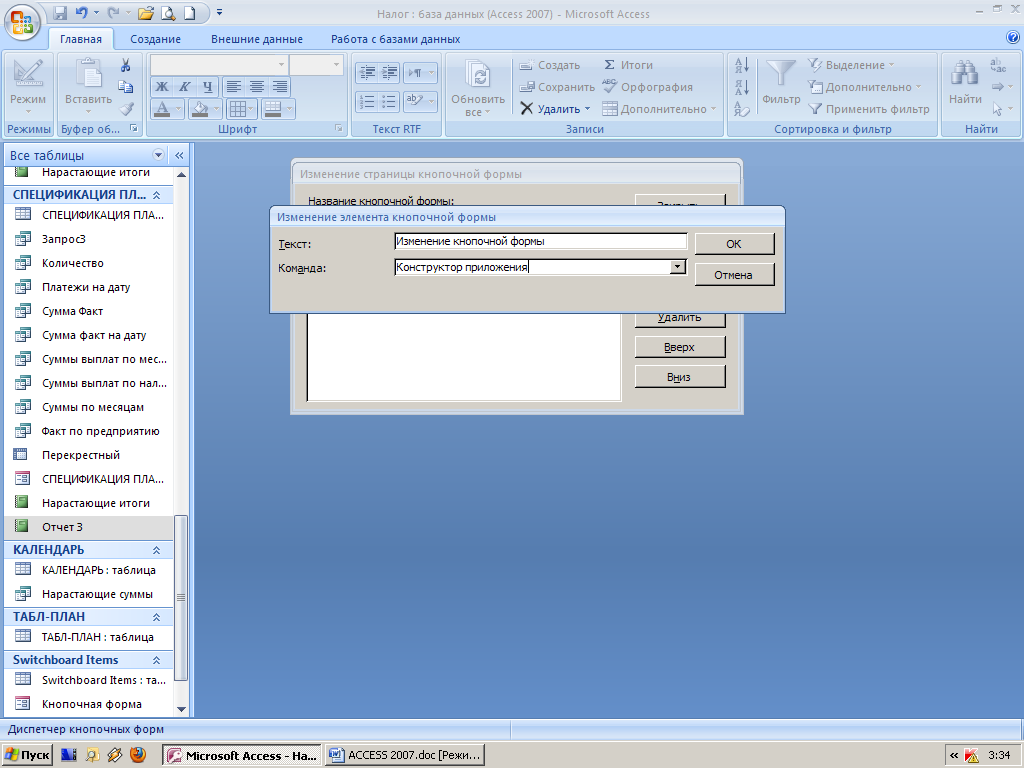Click the Вставить paste icon
This screenshot has width=1024, height=768.
(88, 73)
